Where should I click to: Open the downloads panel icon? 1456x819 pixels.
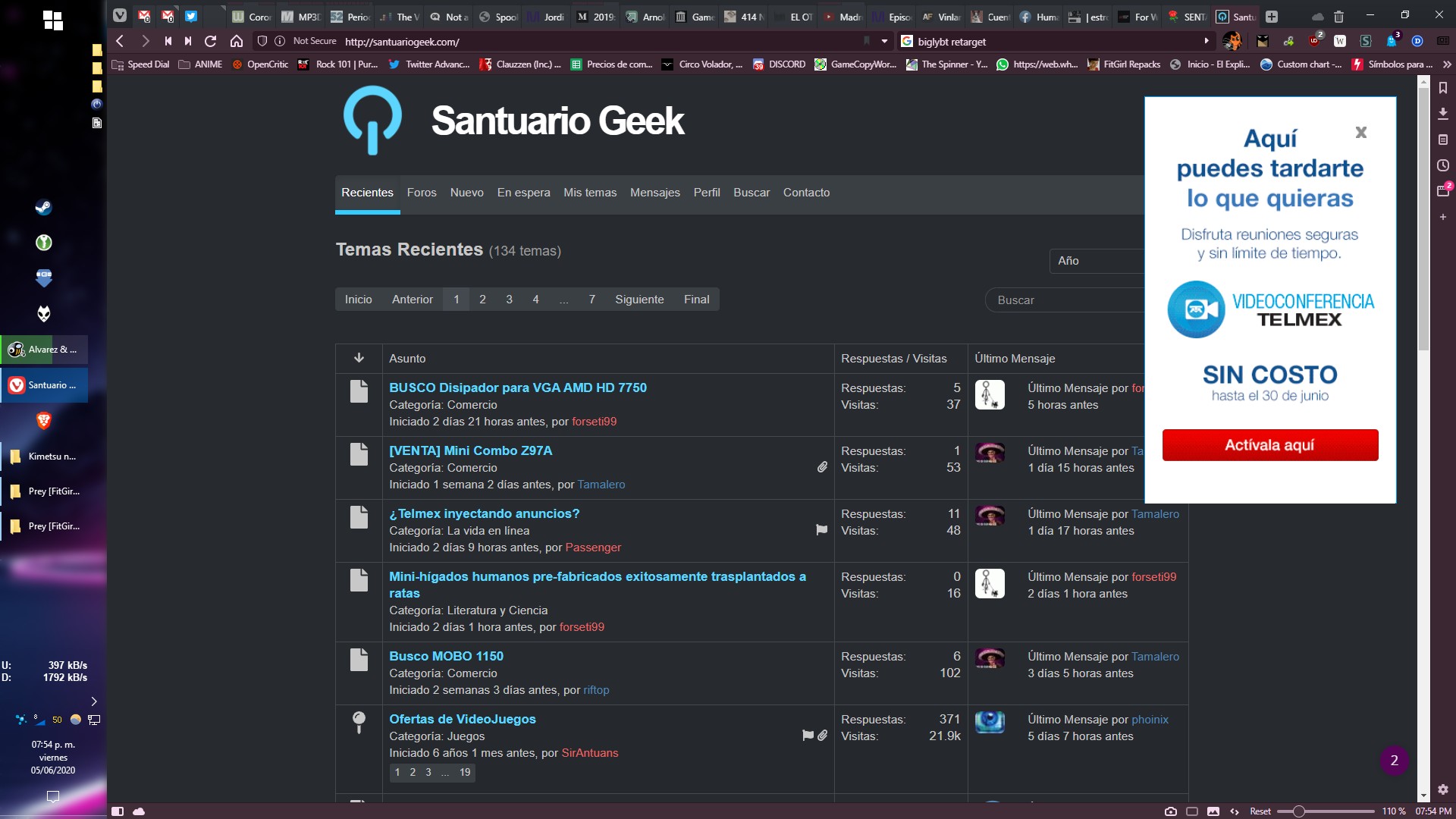[x=1443, y=114]
